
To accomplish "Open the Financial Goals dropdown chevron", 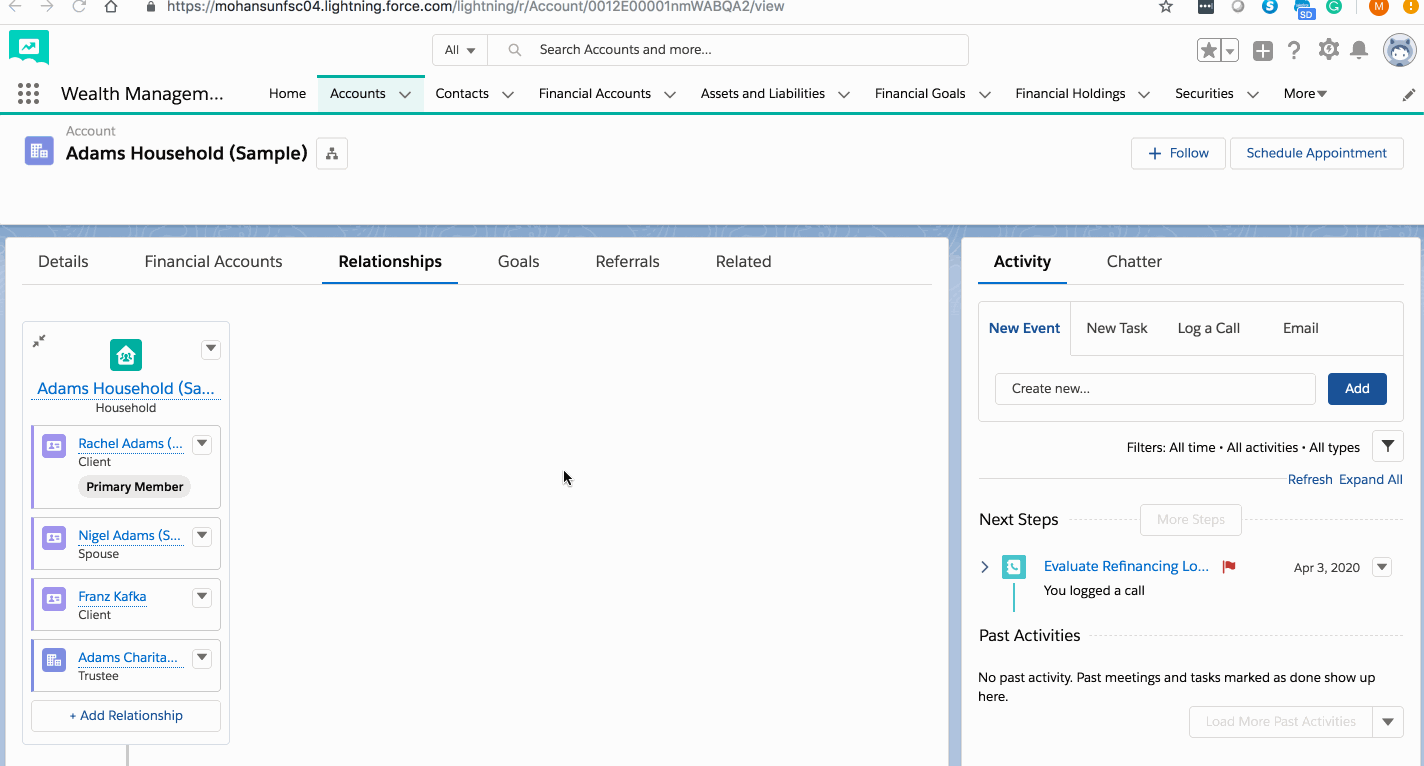I will pos(985,94).
